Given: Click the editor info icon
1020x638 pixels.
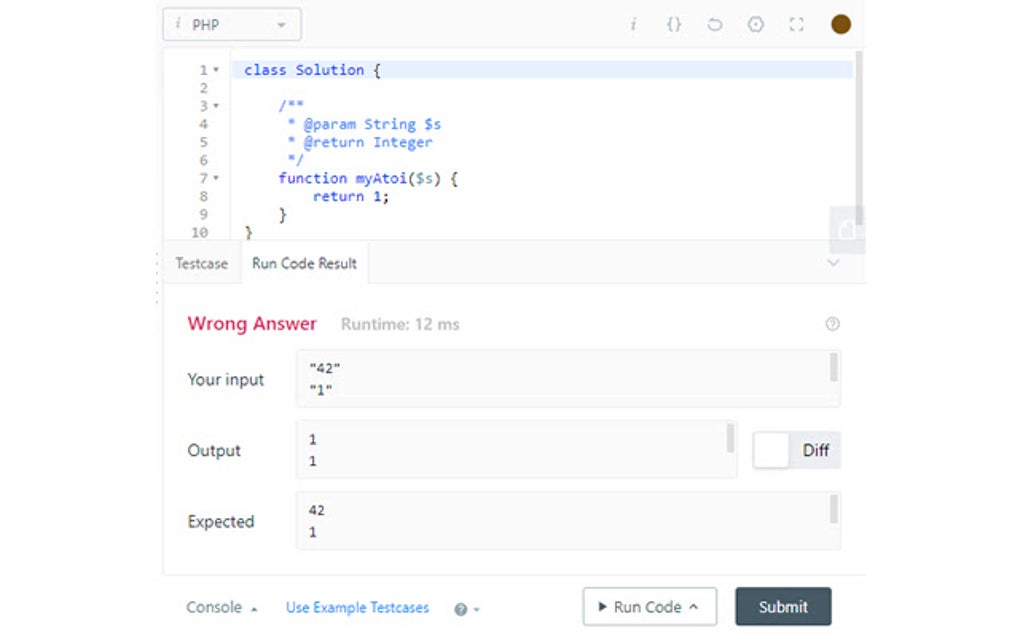Looking at the screenshot, I should [x=633, y=24].
